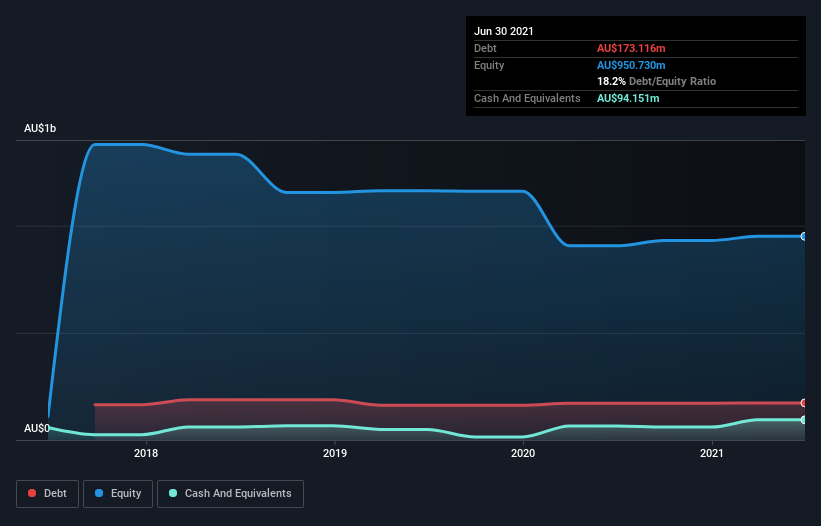
Task: Click Cash And Equivalents label in tooltip
Action: coord(527,98)
